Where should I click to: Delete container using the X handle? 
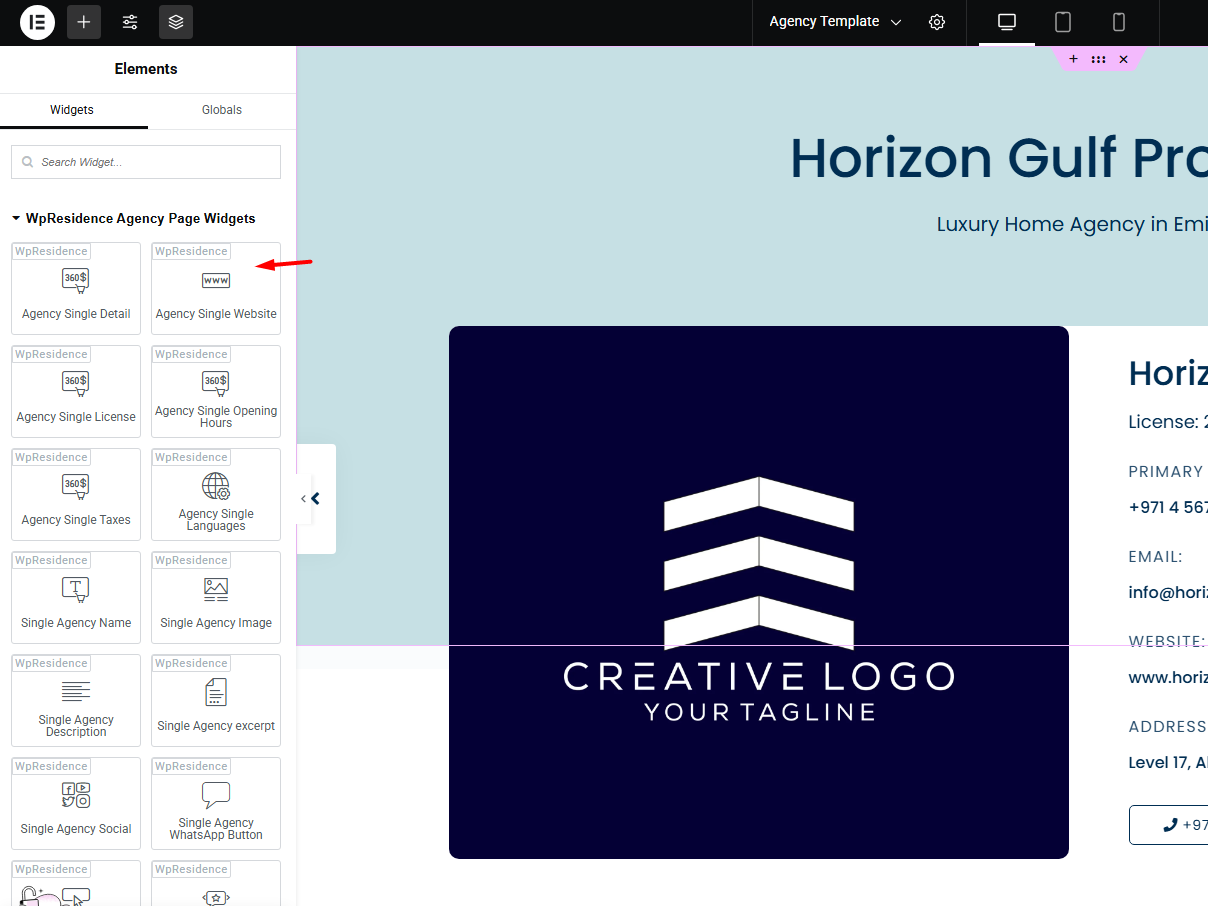pos(1123,60)
